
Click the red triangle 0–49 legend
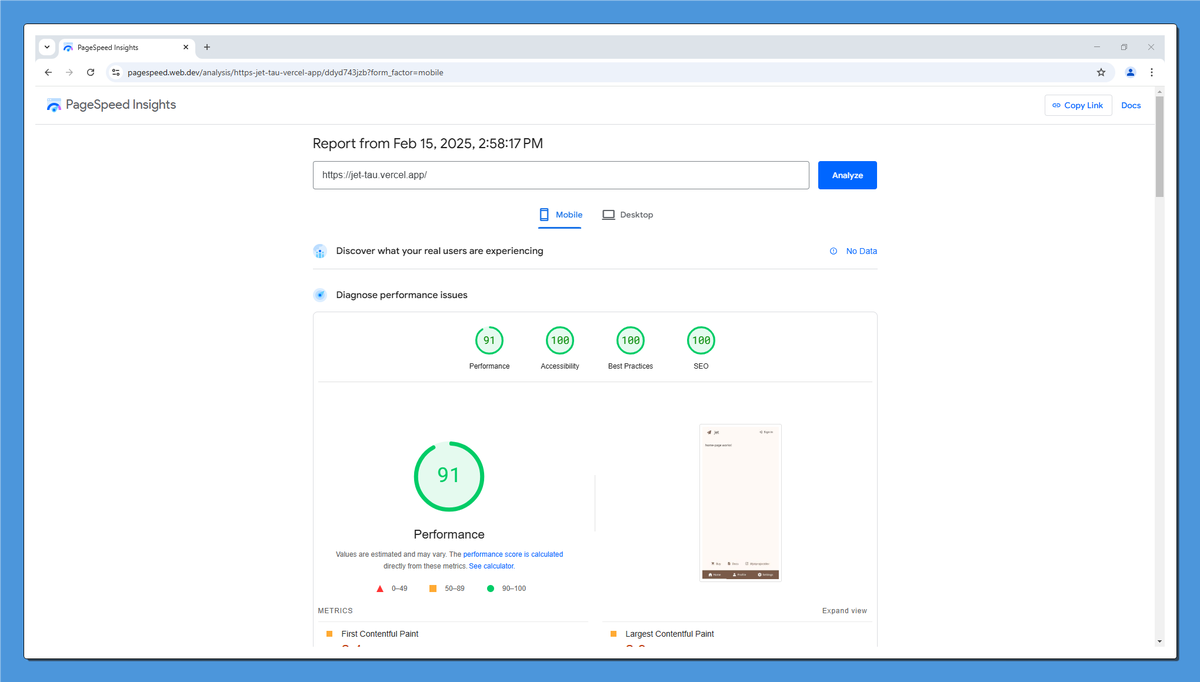pyautogui.click(x=391, y=589)
